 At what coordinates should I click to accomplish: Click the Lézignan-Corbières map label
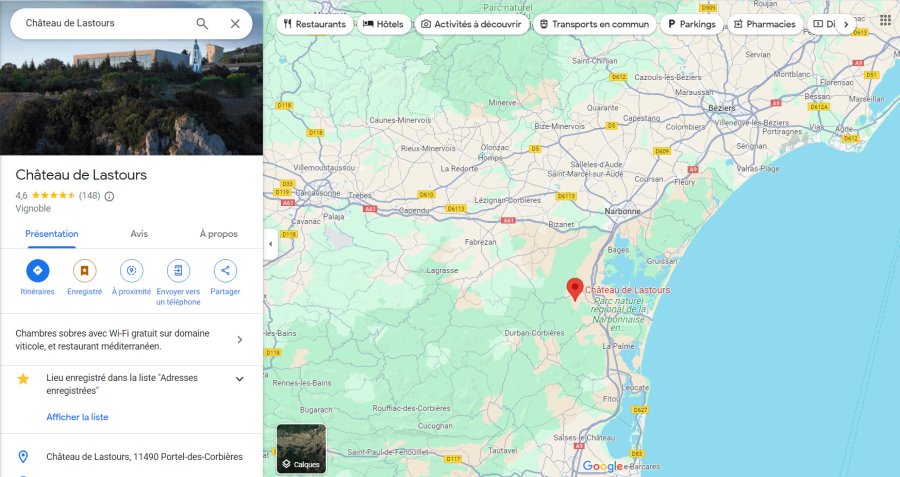tap(507, 200)
